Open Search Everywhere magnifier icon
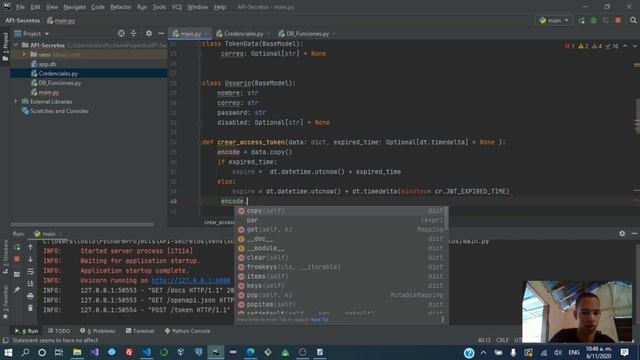Screen dimensions: 640x360 click(633, 20)
